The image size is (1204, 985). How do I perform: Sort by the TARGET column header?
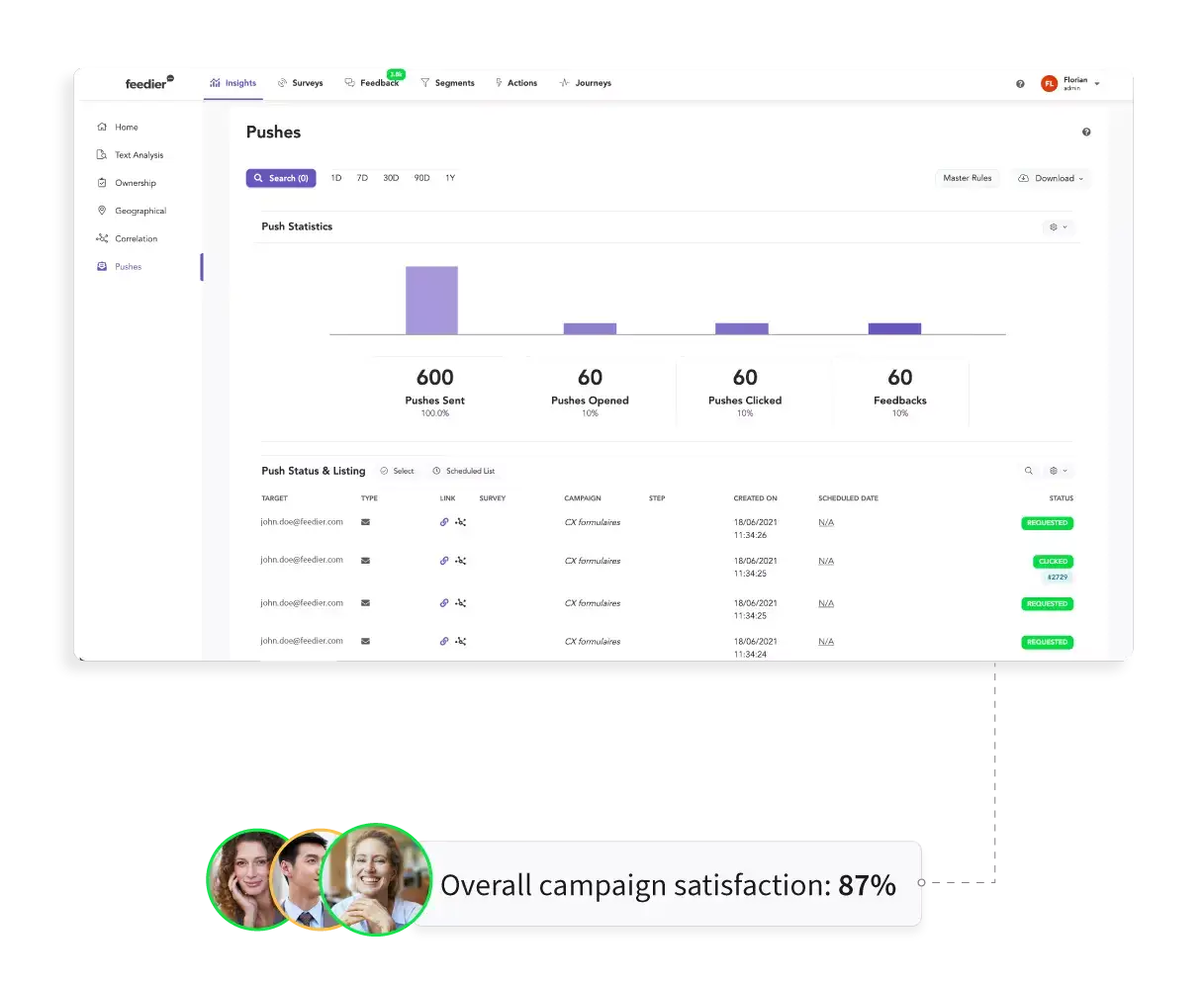coord(274,498)
